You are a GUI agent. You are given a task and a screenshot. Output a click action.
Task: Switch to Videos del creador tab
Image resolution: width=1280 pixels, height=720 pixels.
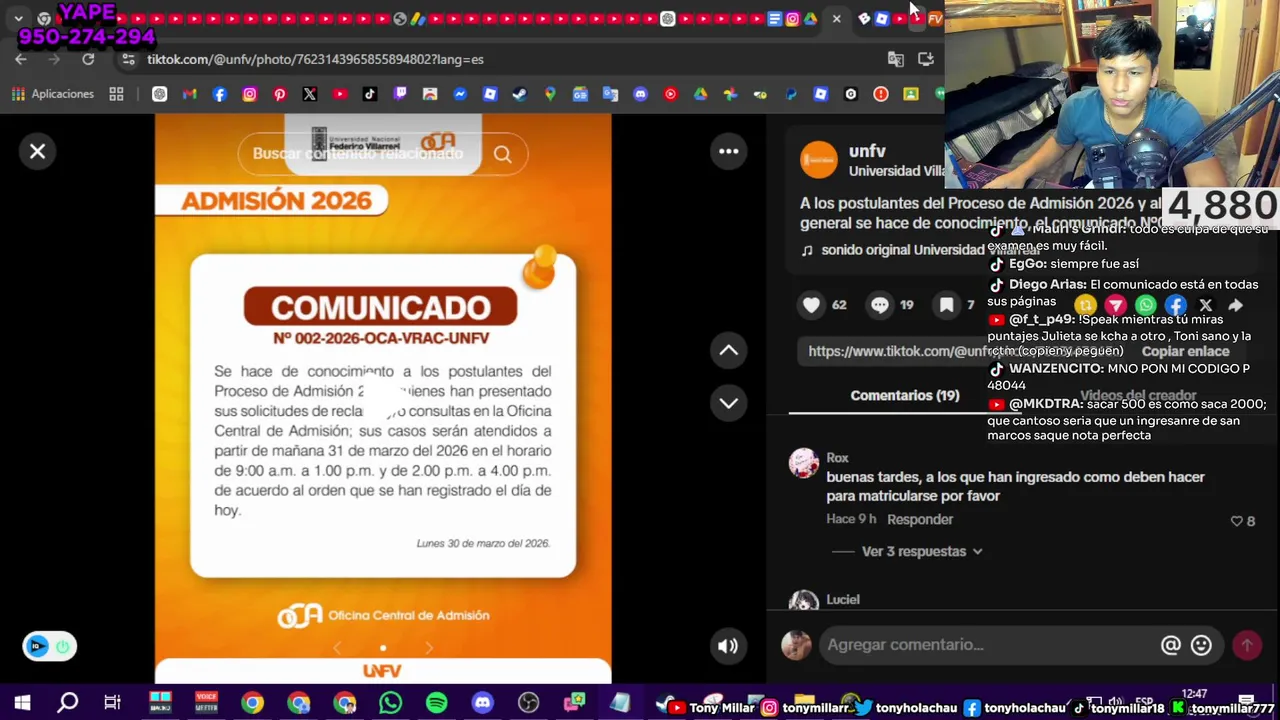1138,396
